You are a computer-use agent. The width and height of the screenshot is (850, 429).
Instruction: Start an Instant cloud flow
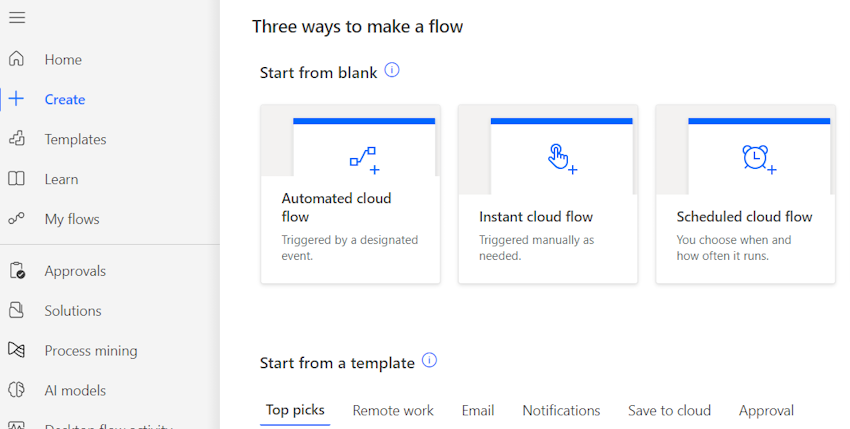(548, 195)
